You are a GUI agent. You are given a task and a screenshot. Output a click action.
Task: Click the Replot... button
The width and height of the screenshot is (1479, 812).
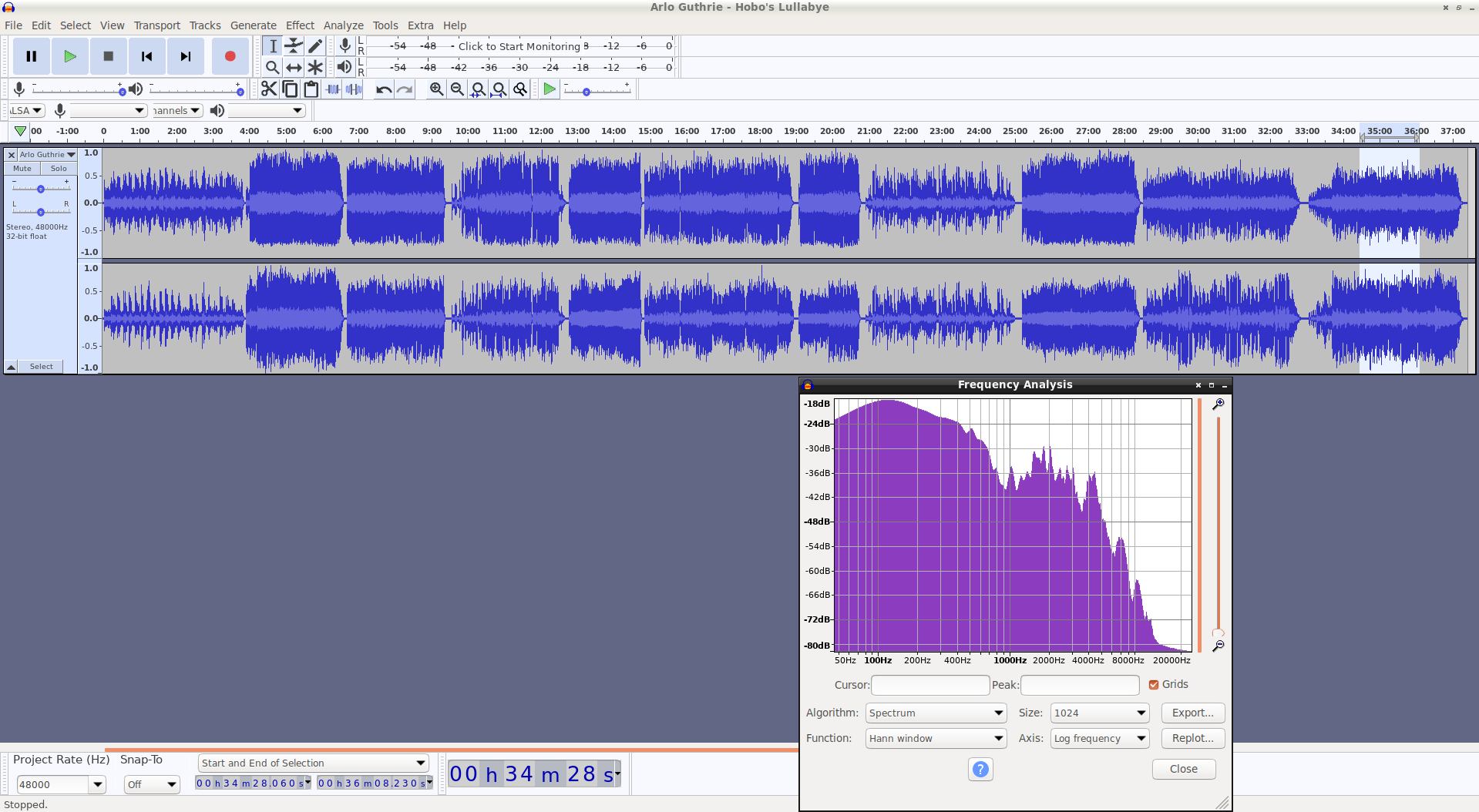[1192, 738]
